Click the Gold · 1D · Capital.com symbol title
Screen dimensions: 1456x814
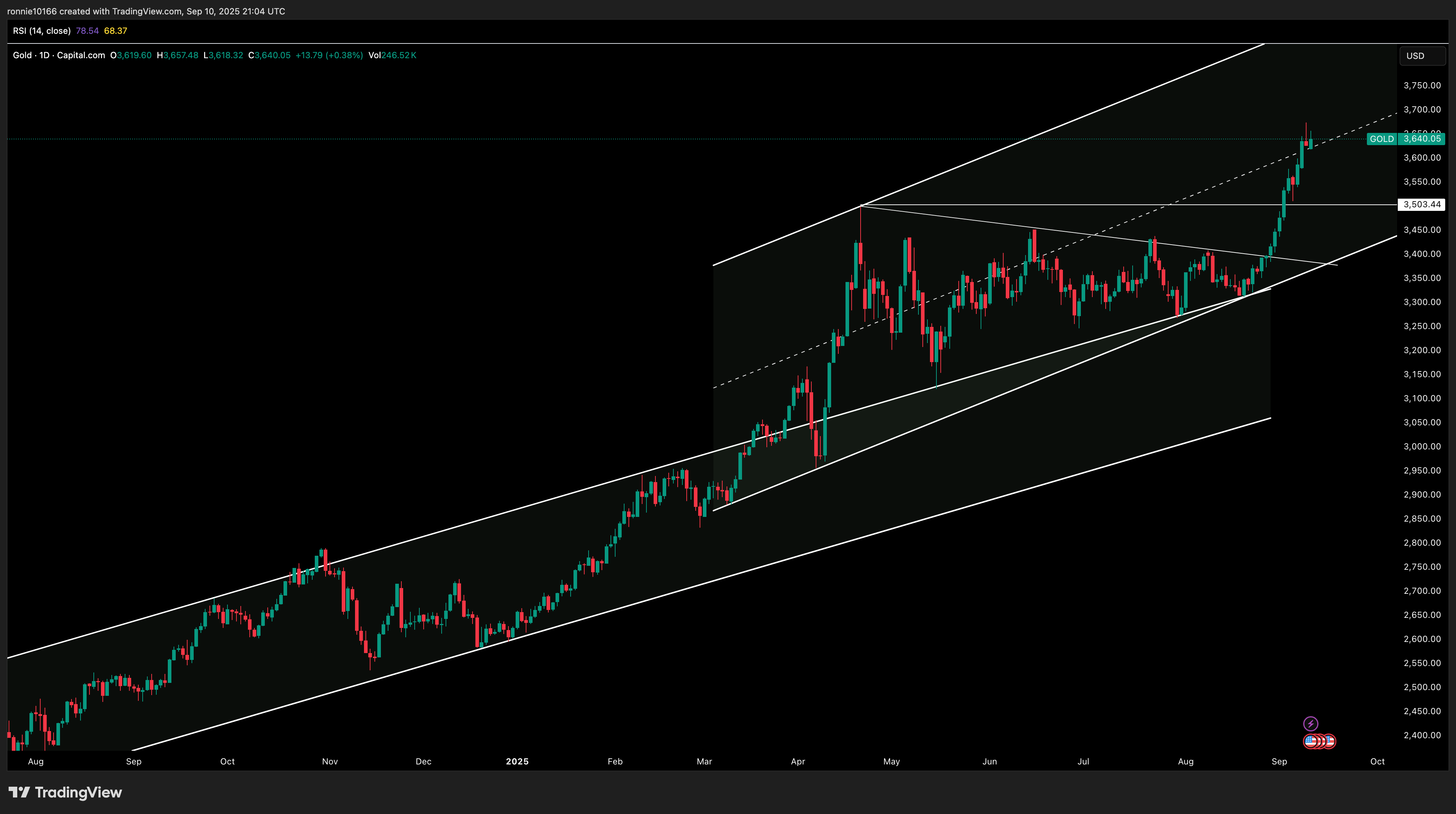tap(59, 55)
